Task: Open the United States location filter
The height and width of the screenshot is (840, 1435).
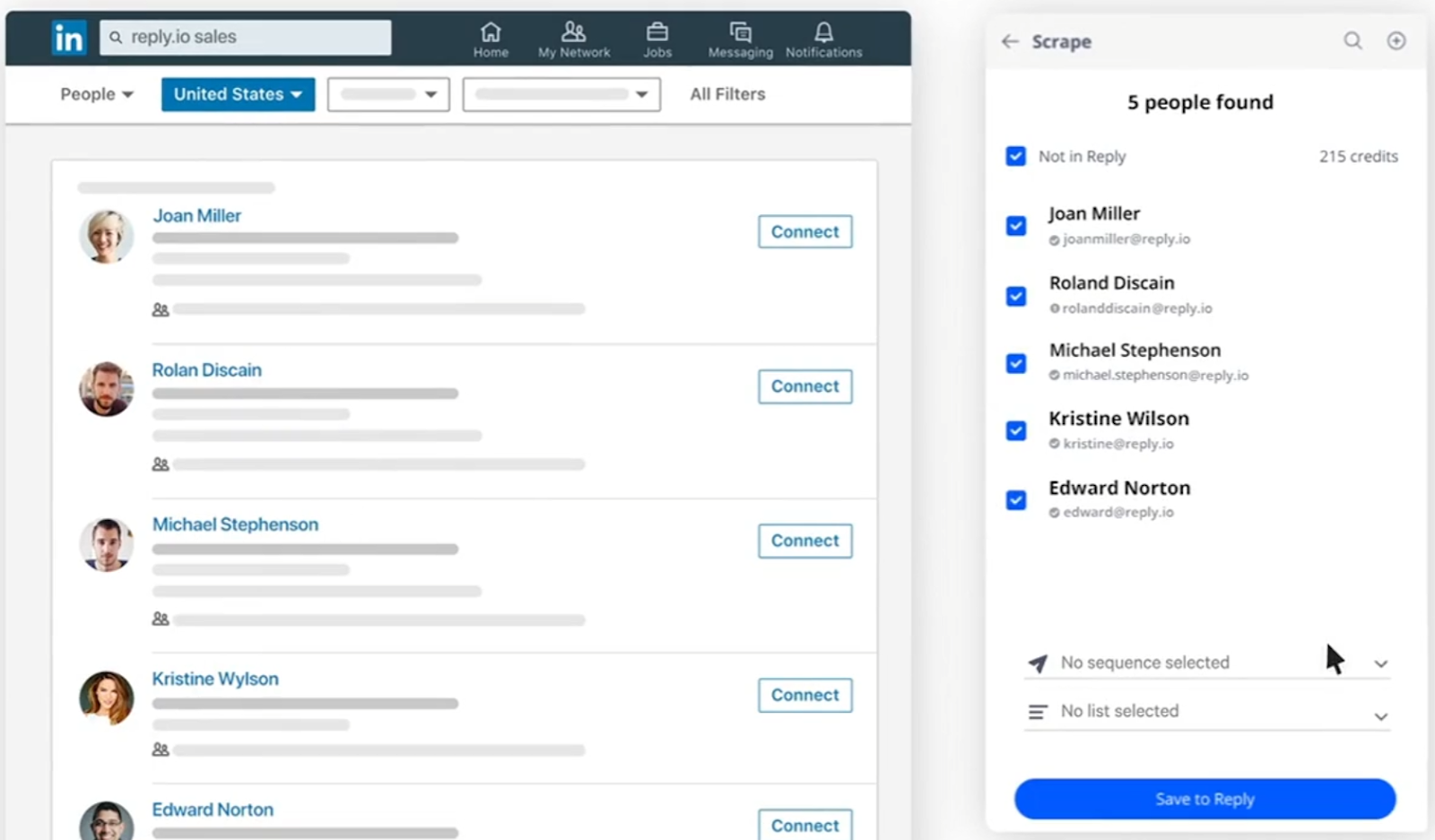Action: click(237, 93)
